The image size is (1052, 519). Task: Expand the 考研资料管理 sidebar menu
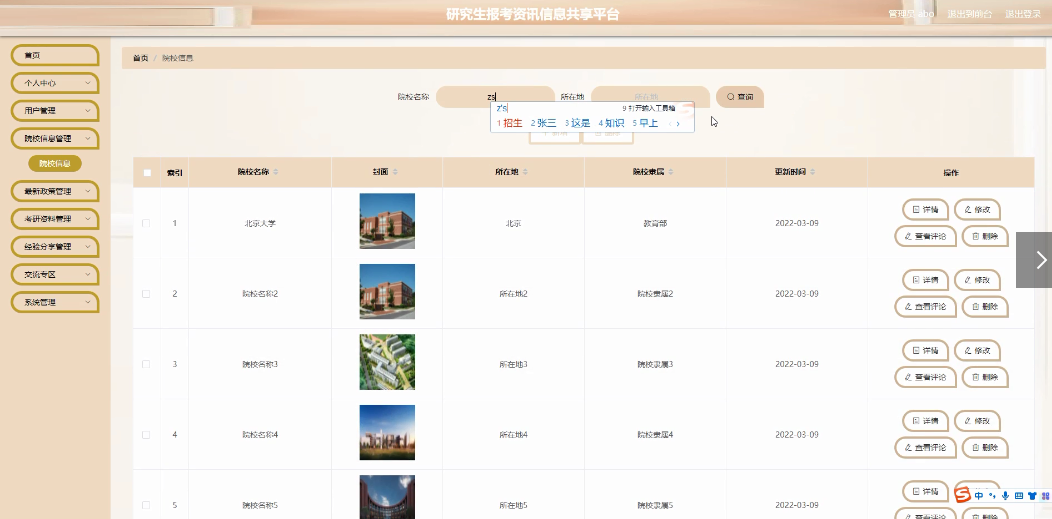55,219
